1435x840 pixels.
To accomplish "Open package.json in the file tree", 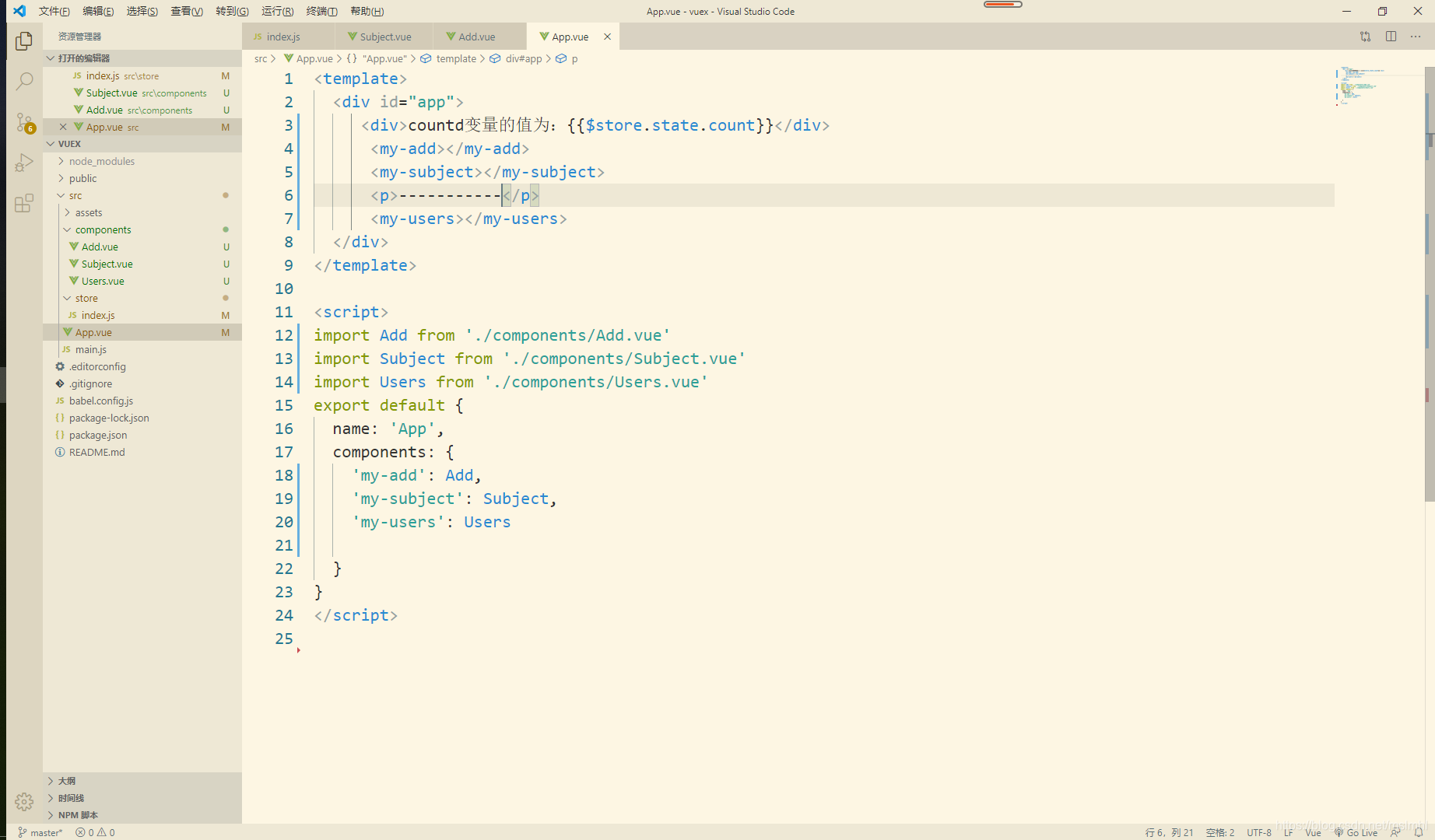I will pos(142,435).
